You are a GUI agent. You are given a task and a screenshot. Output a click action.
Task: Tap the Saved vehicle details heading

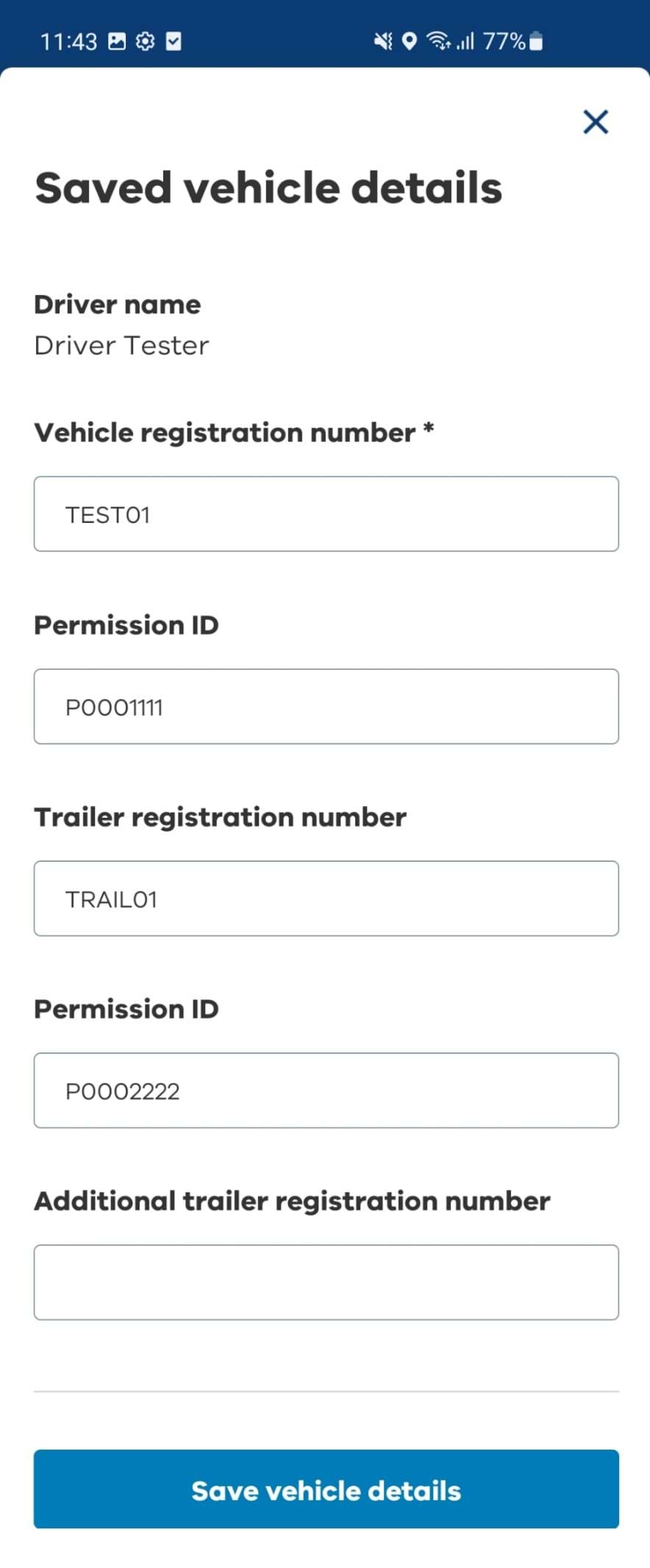[268, 188]
